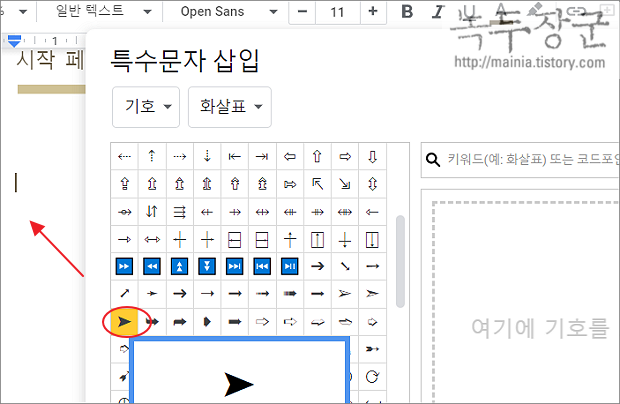Insert the blue fast down button symbol

(x=207, y=266)
